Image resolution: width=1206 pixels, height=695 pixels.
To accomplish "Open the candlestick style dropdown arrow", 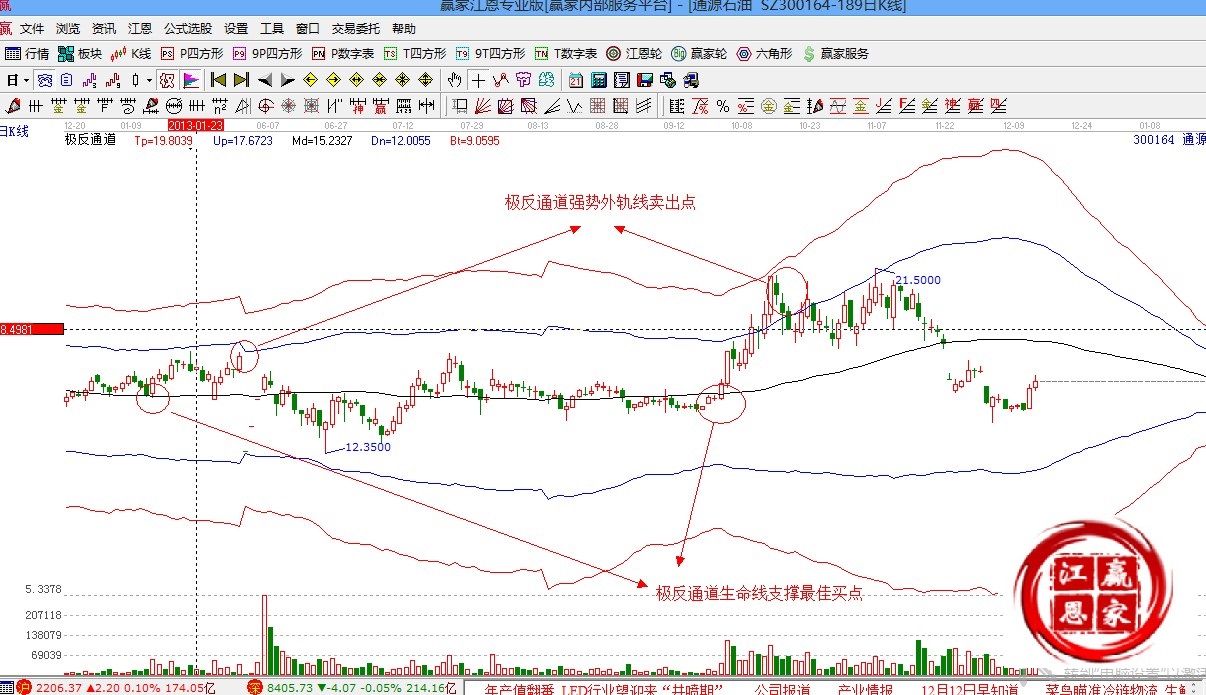I will coord(149,80).
